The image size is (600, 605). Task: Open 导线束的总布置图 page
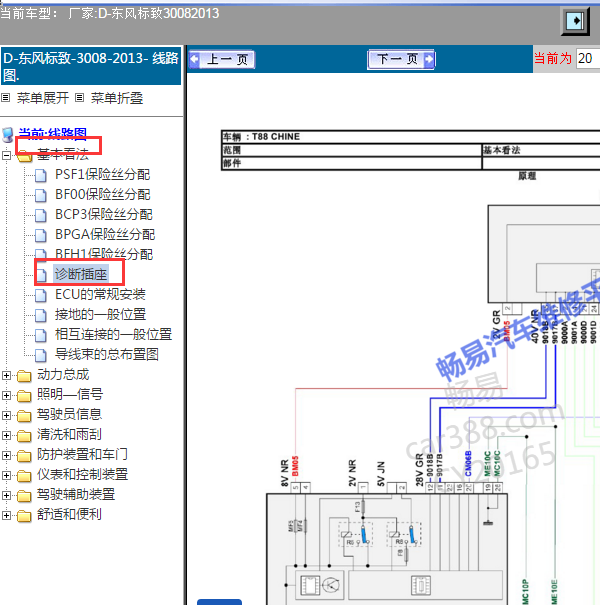(107, 355)
